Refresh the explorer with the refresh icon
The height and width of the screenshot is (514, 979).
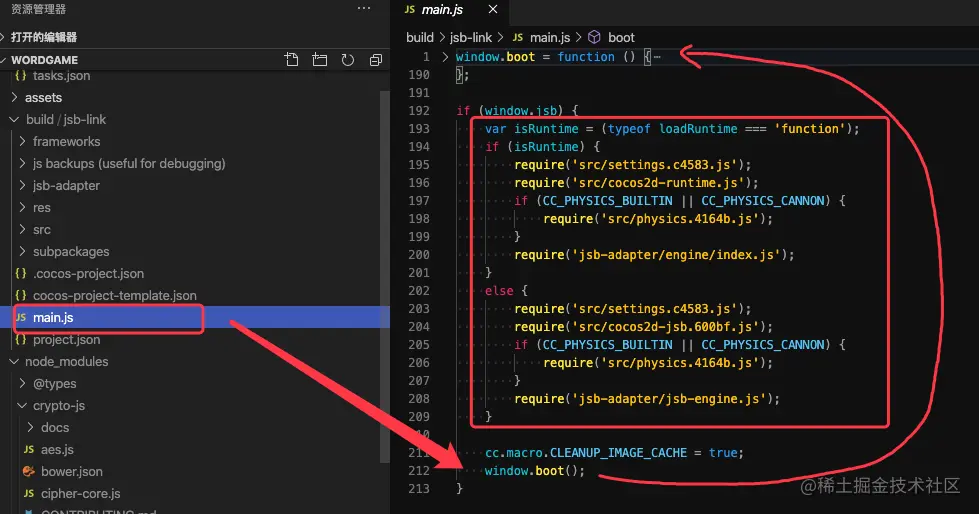pos(348,60)
